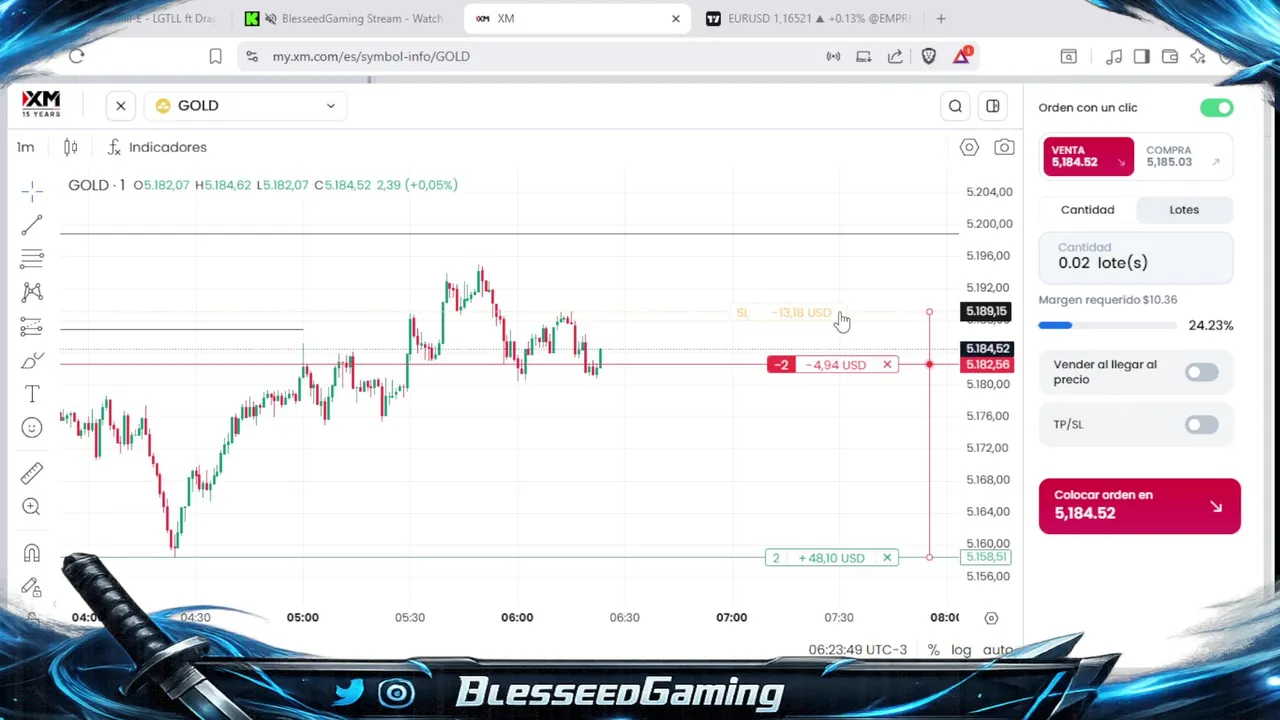Enable Vender al llegar al precio
The image size is (1280, 720).
(x=1201, y=372)
